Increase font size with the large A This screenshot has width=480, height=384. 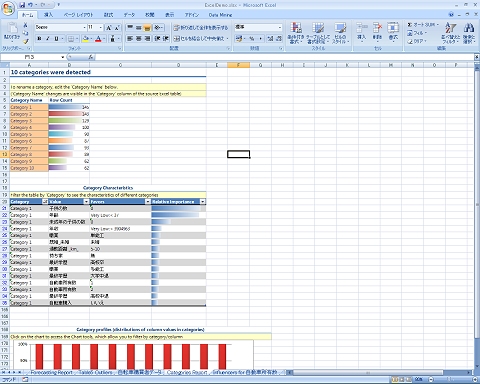click(109, 28)
